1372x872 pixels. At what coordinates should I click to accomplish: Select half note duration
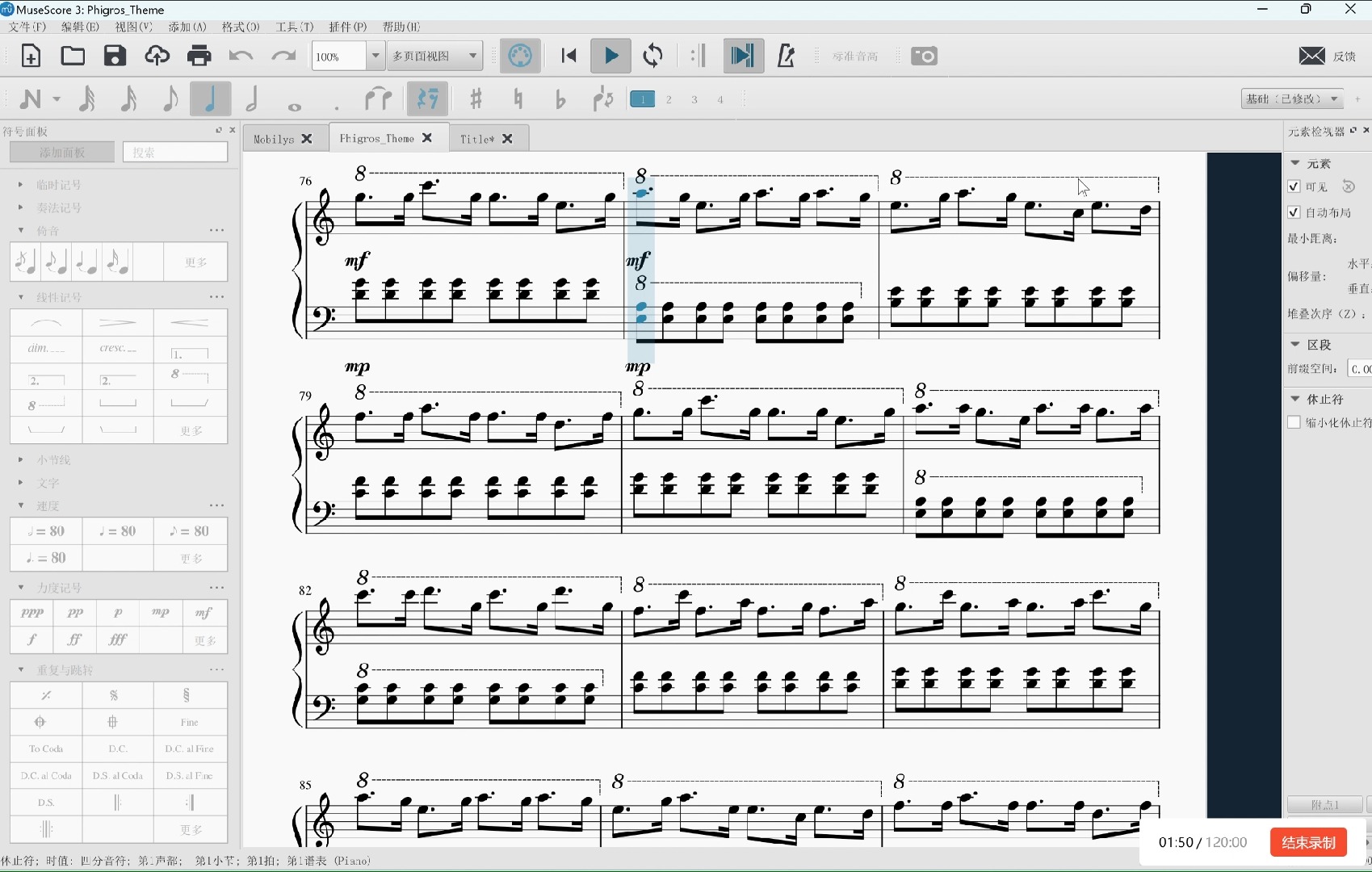[252, 99]
